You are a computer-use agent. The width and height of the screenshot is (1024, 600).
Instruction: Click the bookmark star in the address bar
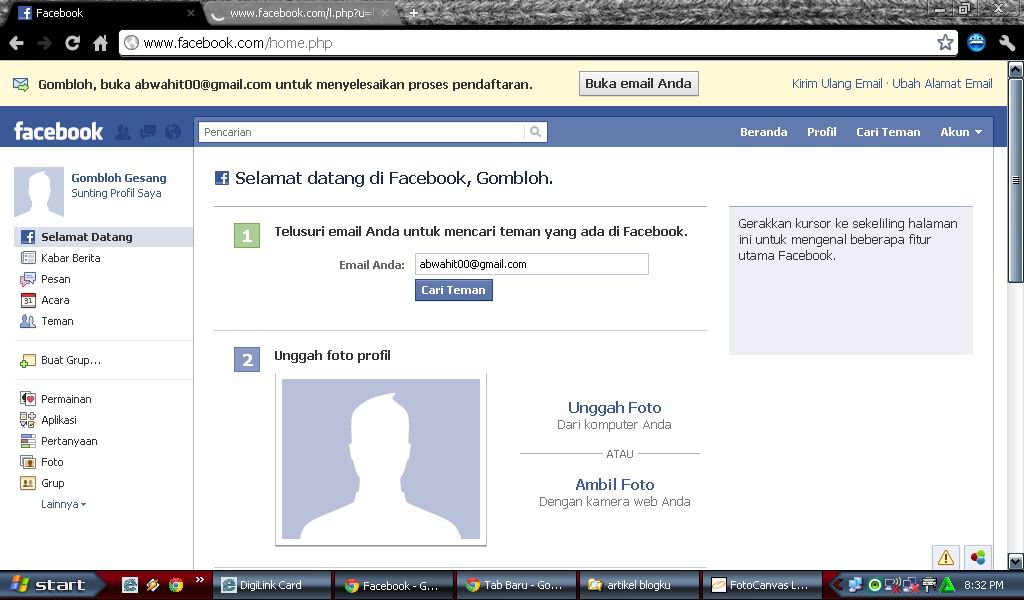[x=947, y=42]
